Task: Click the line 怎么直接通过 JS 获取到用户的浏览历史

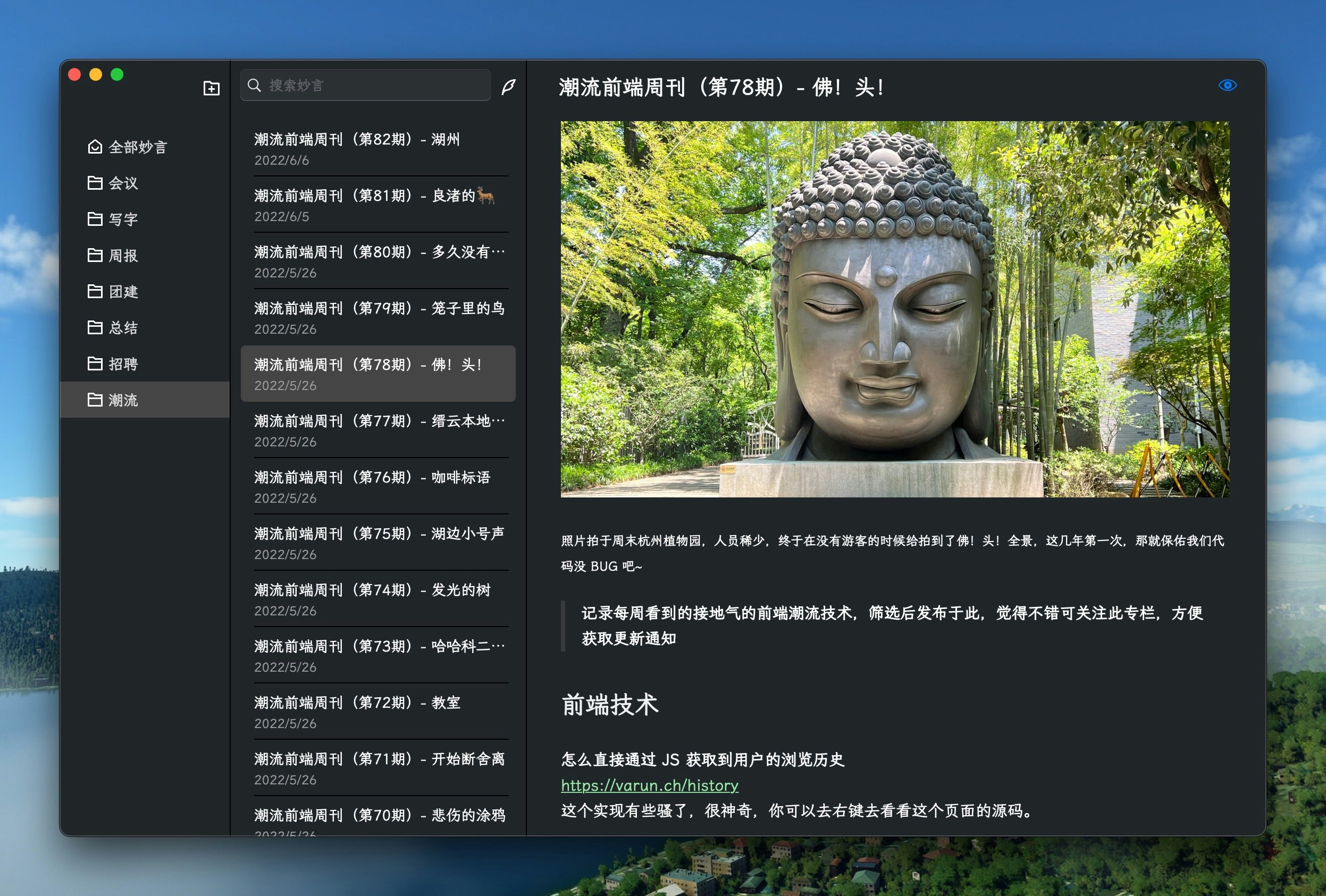Action: (702, 760)
